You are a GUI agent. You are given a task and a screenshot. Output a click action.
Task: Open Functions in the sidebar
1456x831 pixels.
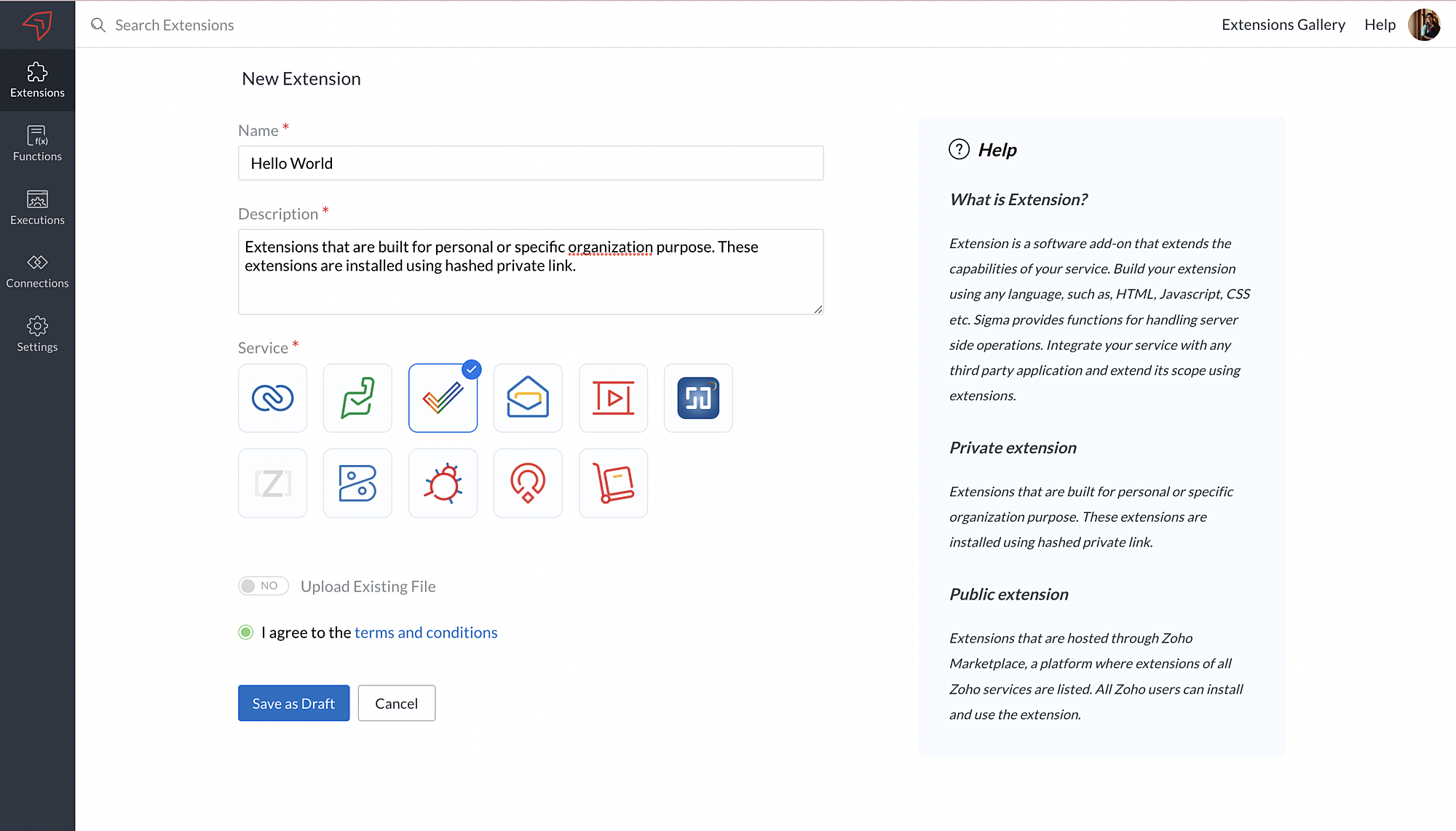[x=37, y=143]
